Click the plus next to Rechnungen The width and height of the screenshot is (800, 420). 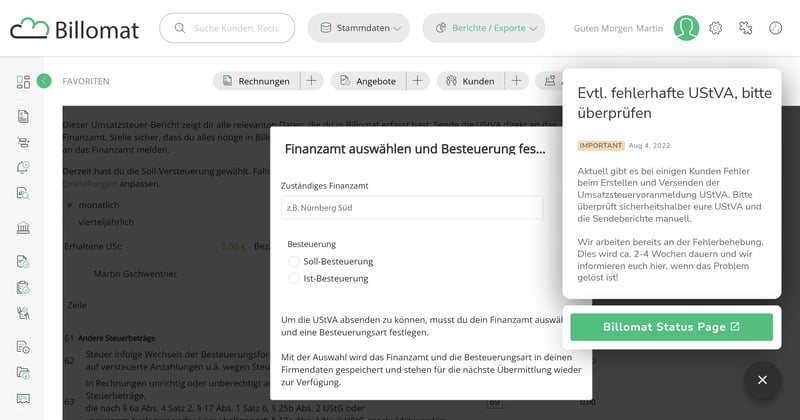(311, 81)
